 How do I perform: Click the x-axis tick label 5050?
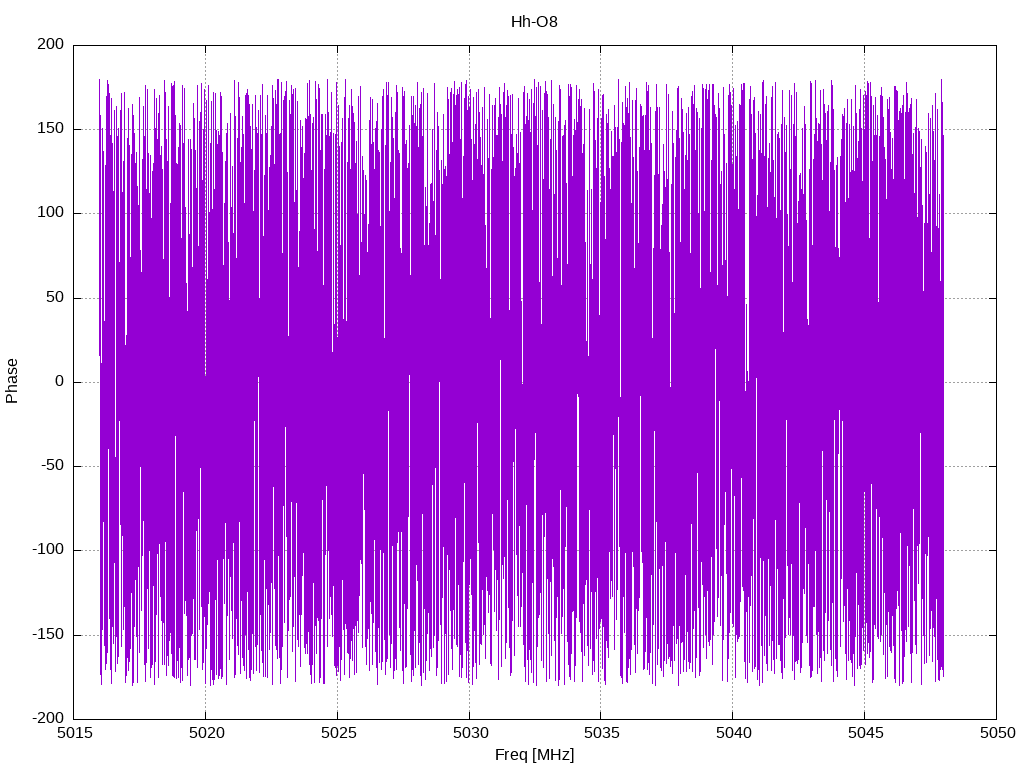click(997, 733)
